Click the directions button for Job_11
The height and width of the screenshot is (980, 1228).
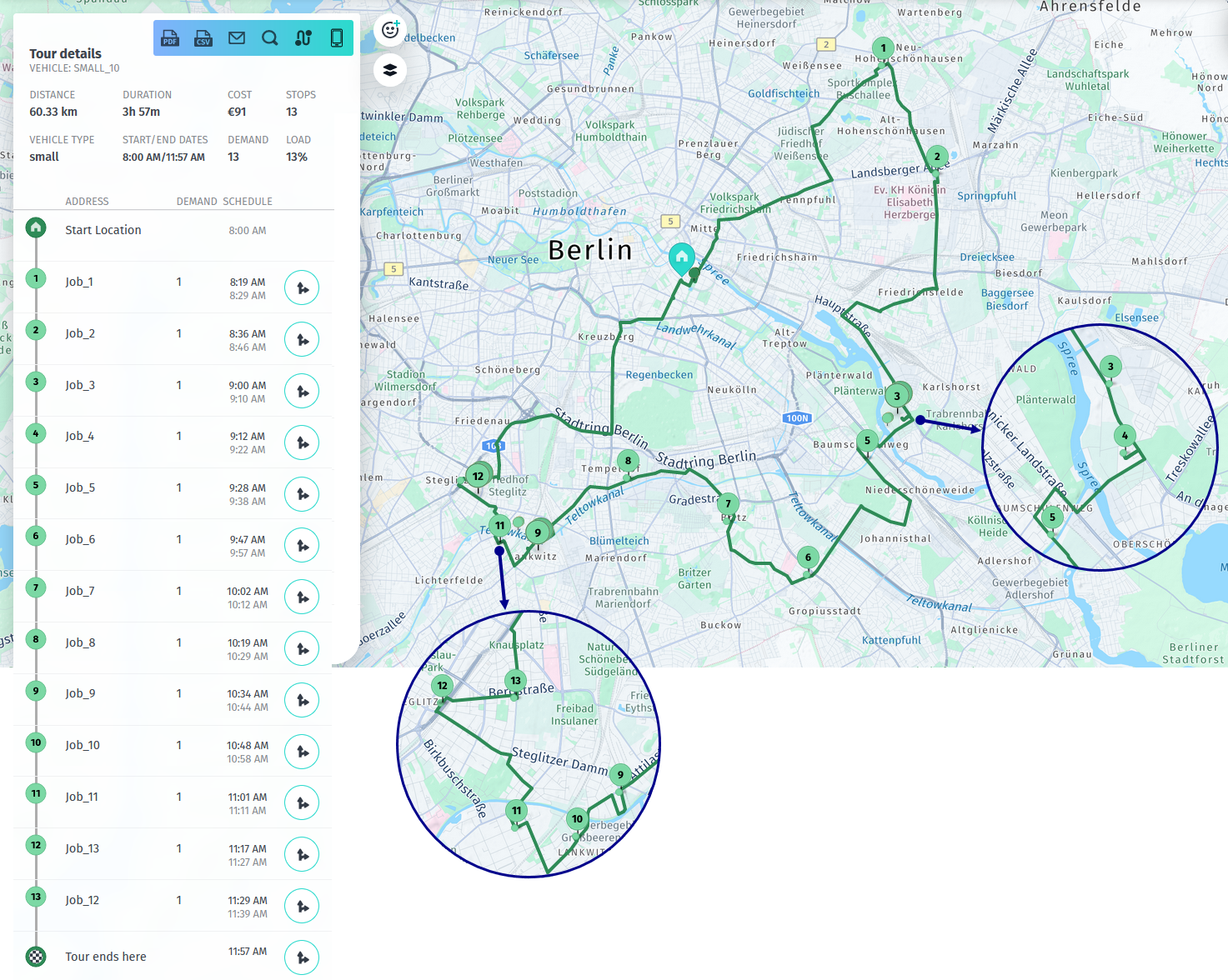(302, 803)
